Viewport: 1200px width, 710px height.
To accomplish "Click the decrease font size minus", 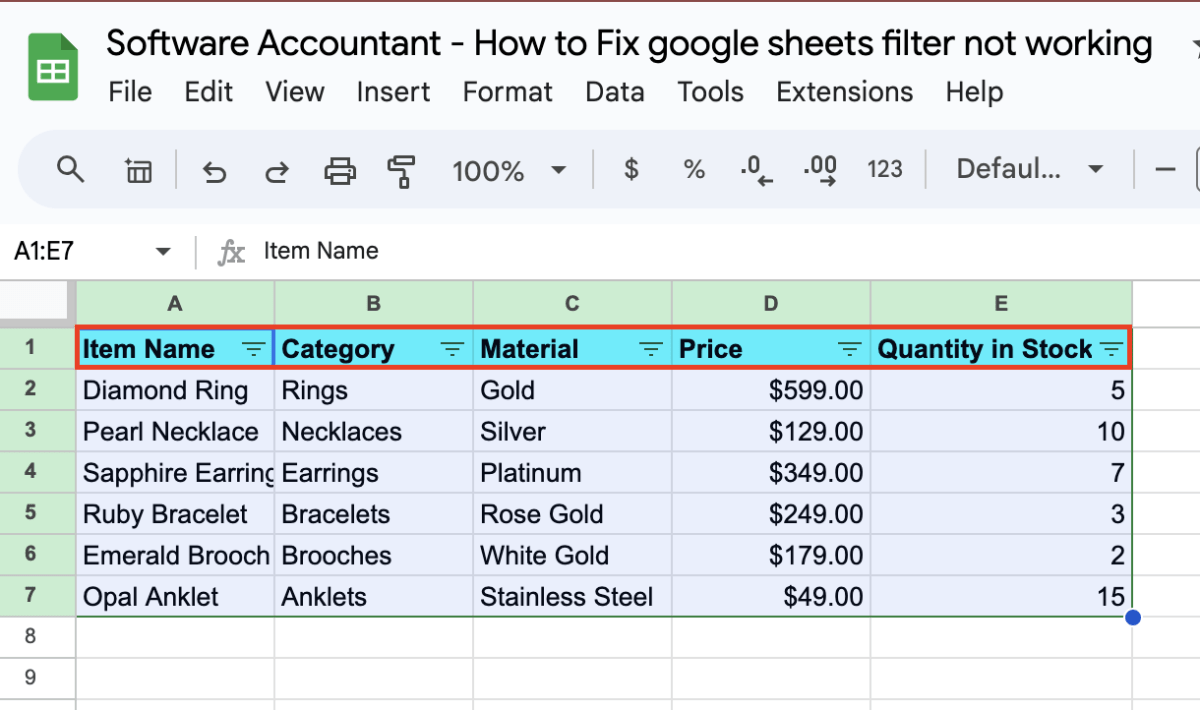I will 1165,170.
